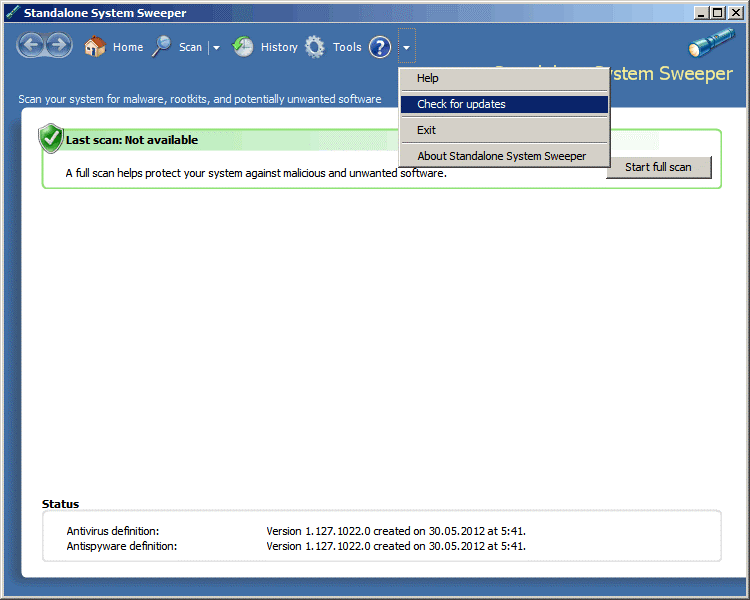Click the Scan magnifier icon
This screenshot has height=600, width=750.
click(x=162, y=46)
